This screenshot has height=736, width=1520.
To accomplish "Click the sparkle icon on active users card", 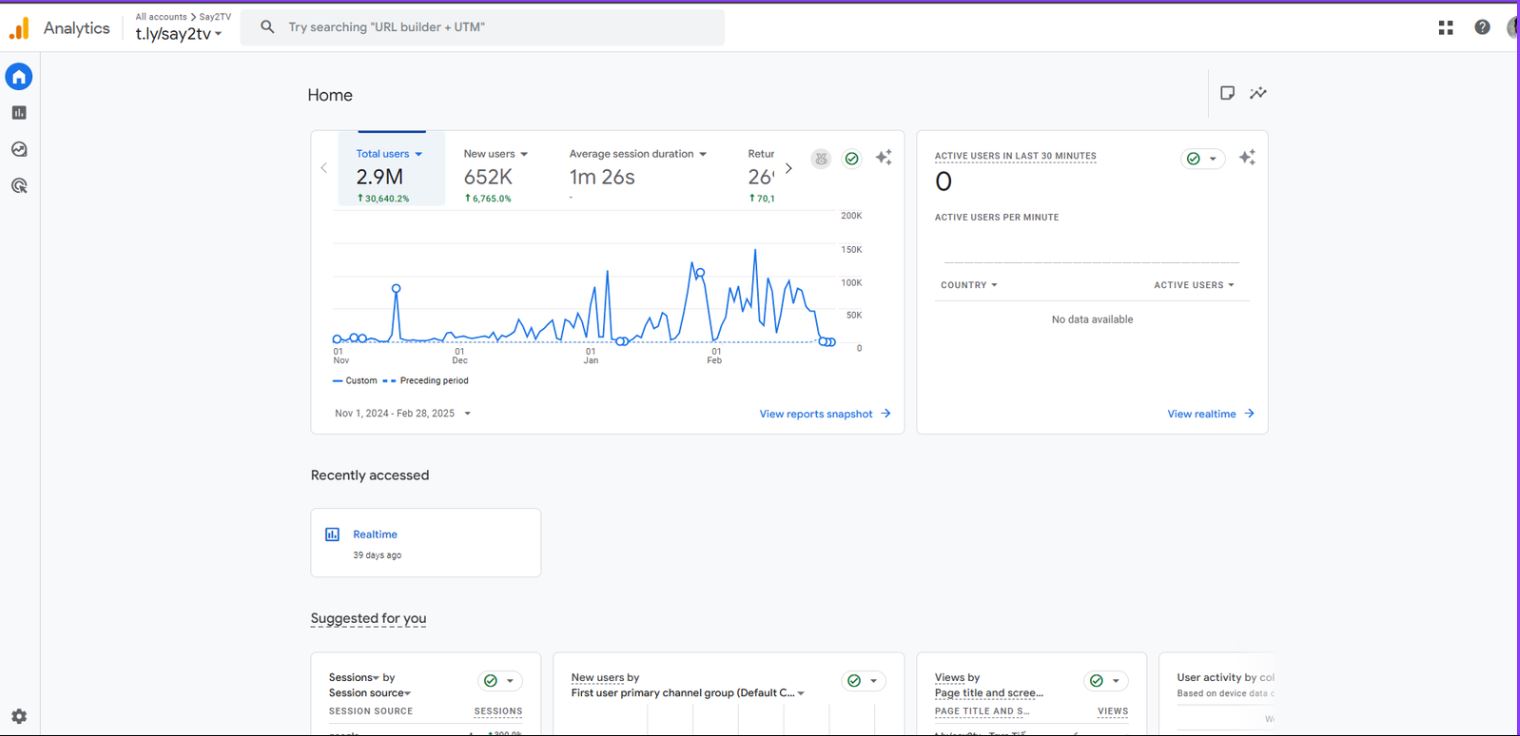I will point(1247,158).
